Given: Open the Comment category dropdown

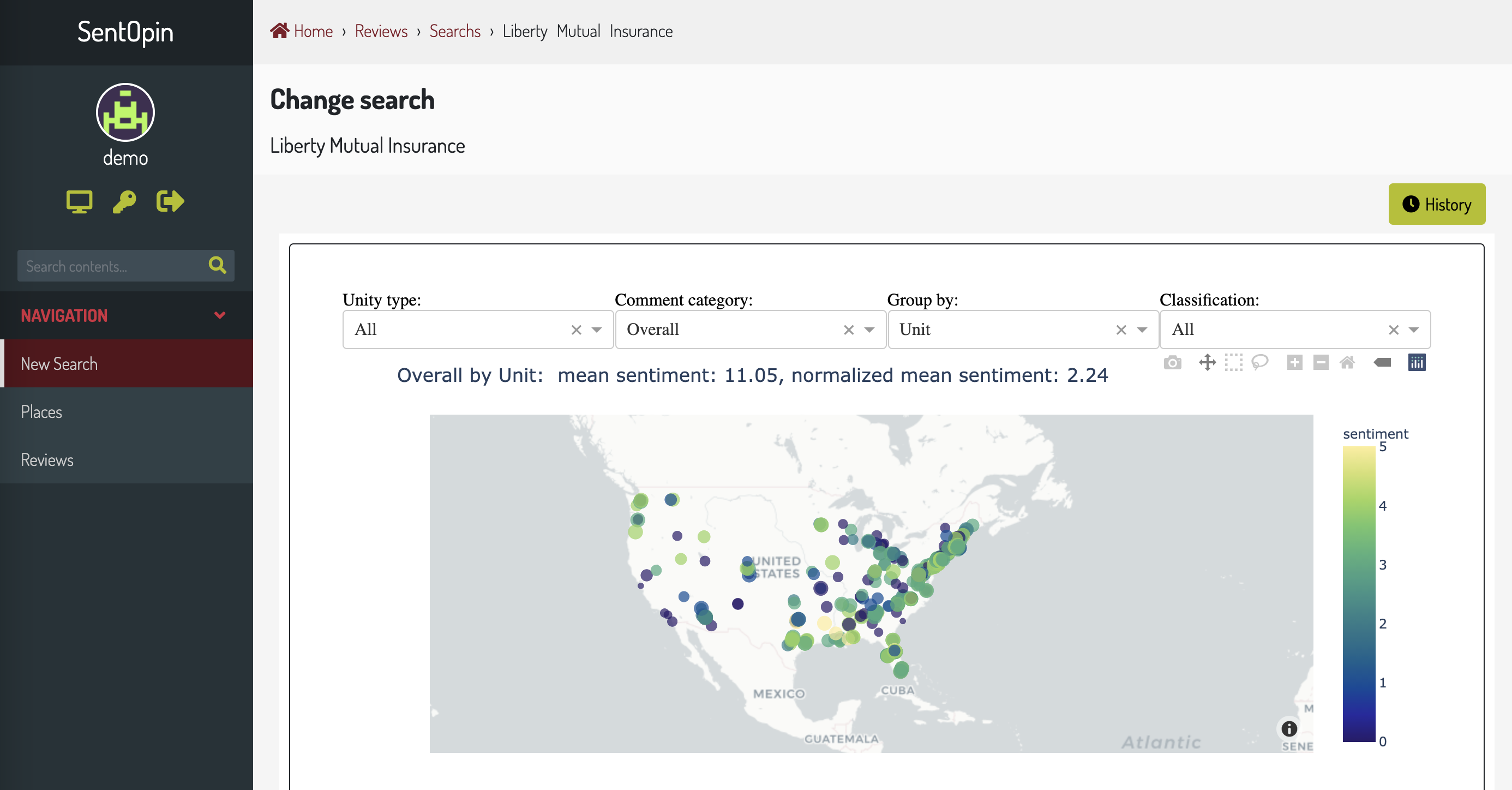Looking at the screenshot, I should [869, 330].
